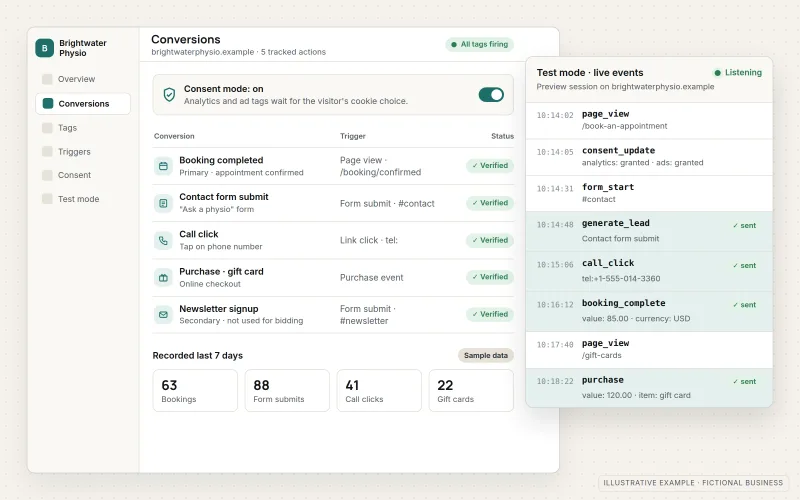Click the Purchase event trigger text
Image resolution: width=800 pixels, height=500 pixels.
371,278
